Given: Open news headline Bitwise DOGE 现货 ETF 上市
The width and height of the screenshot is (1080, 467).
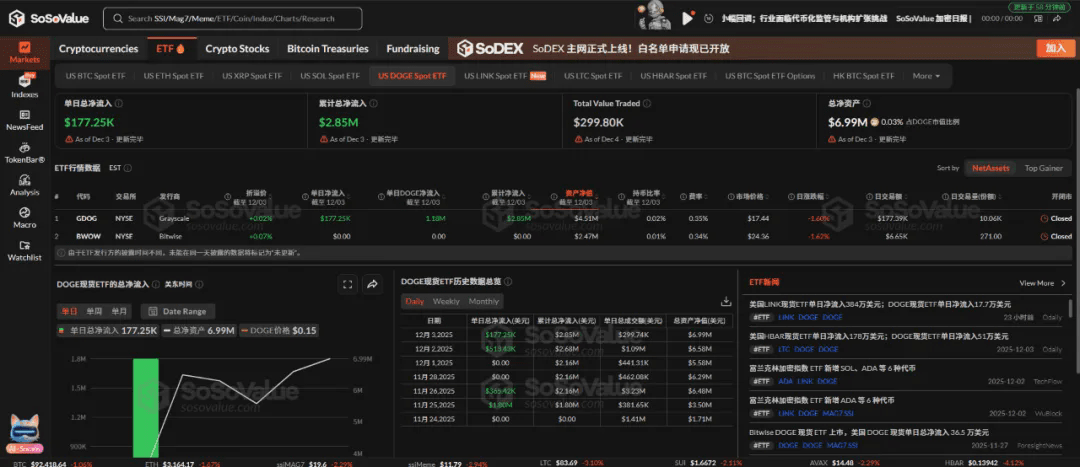Looking at the screenshot, I should point(869,432).
